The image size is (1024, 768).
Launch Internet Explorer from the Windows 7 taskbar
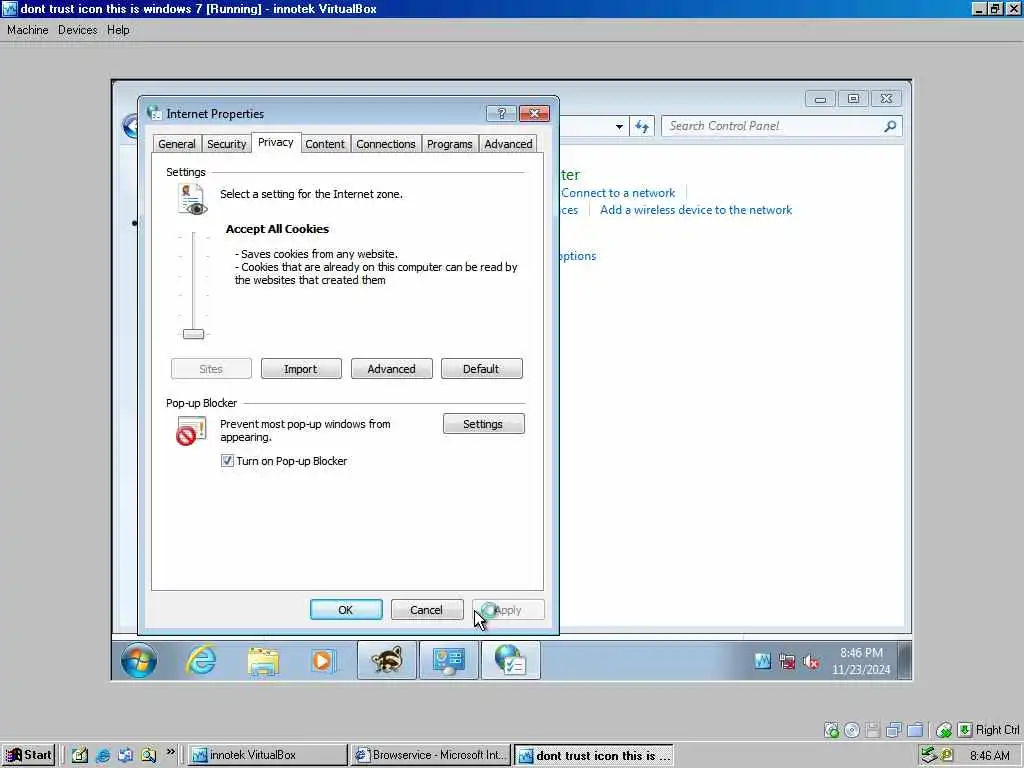click(x=201, y=660)
